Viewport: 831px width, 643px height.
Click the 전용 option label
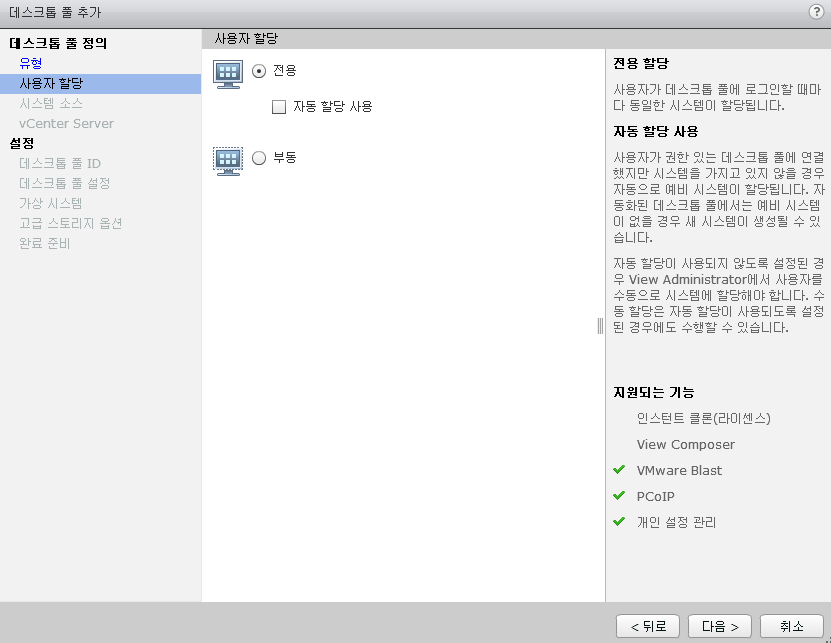click(x=285, y=71)
